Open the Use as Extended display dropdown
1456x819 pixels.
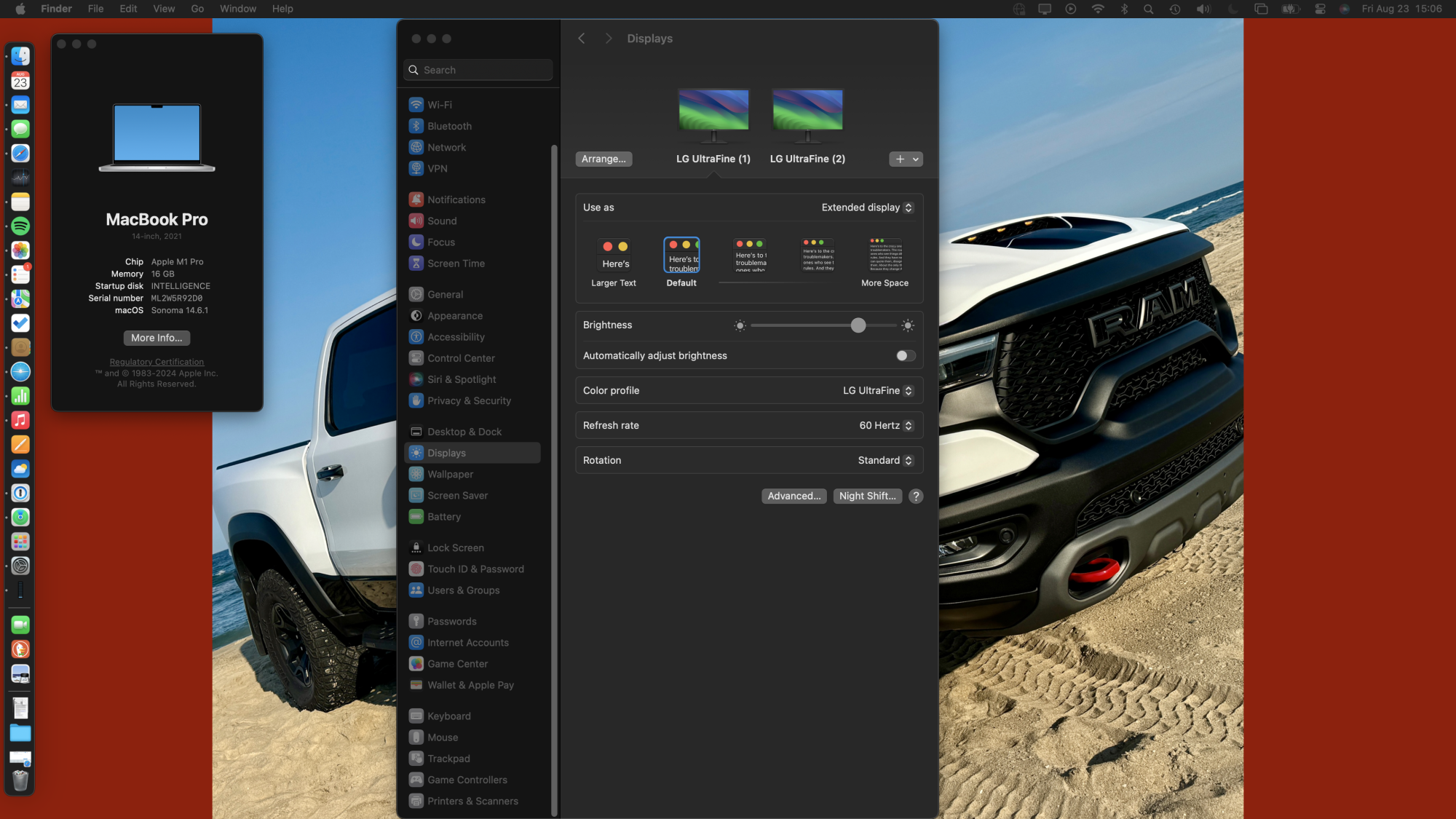click(867, 207)
